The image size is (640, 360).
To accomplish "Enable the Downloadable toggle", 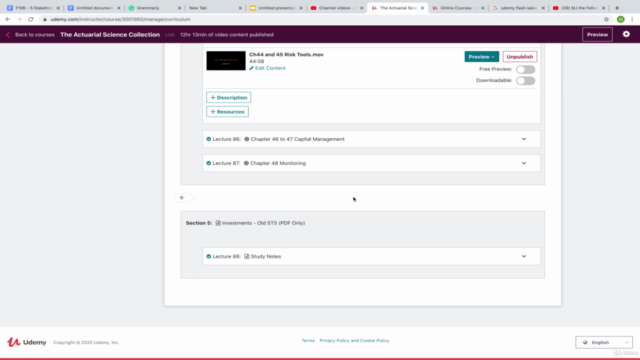I will [525, 80].
